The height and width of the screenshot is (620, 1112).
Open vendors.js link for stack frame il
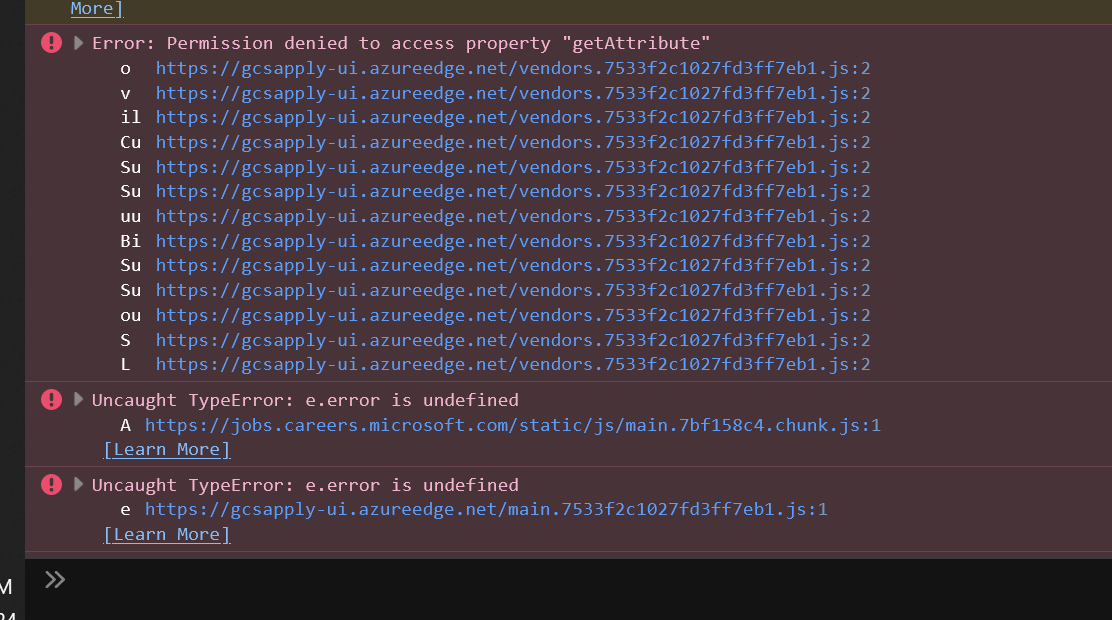(x=513, y=117)
